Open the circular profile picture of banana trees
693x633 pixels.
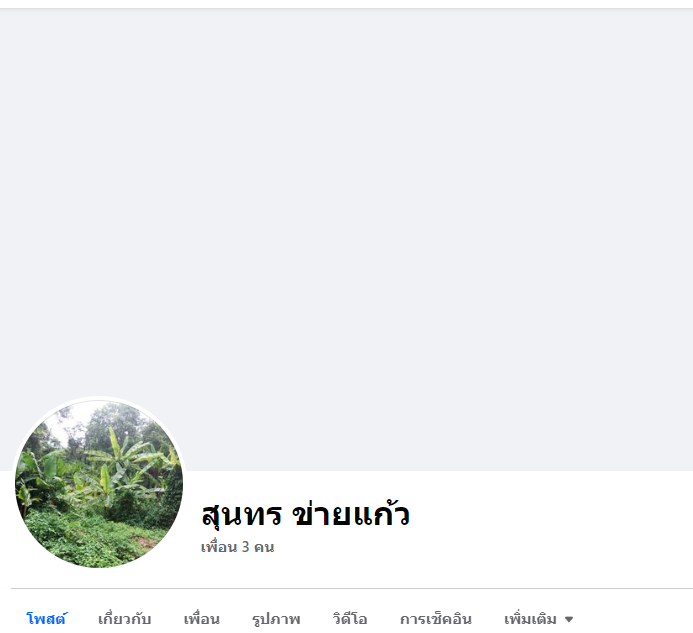(x=99, y=484)
